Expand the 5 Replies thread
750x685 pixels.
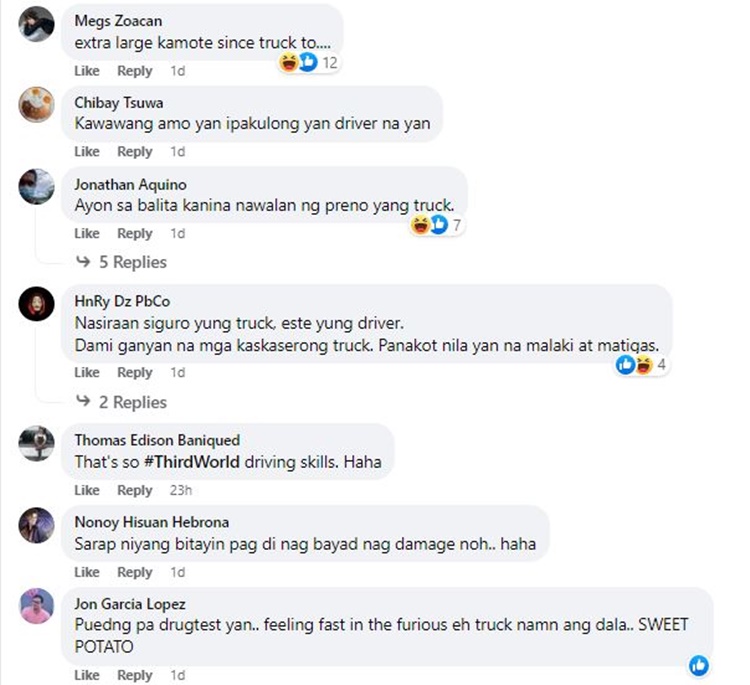pos(121,262)
